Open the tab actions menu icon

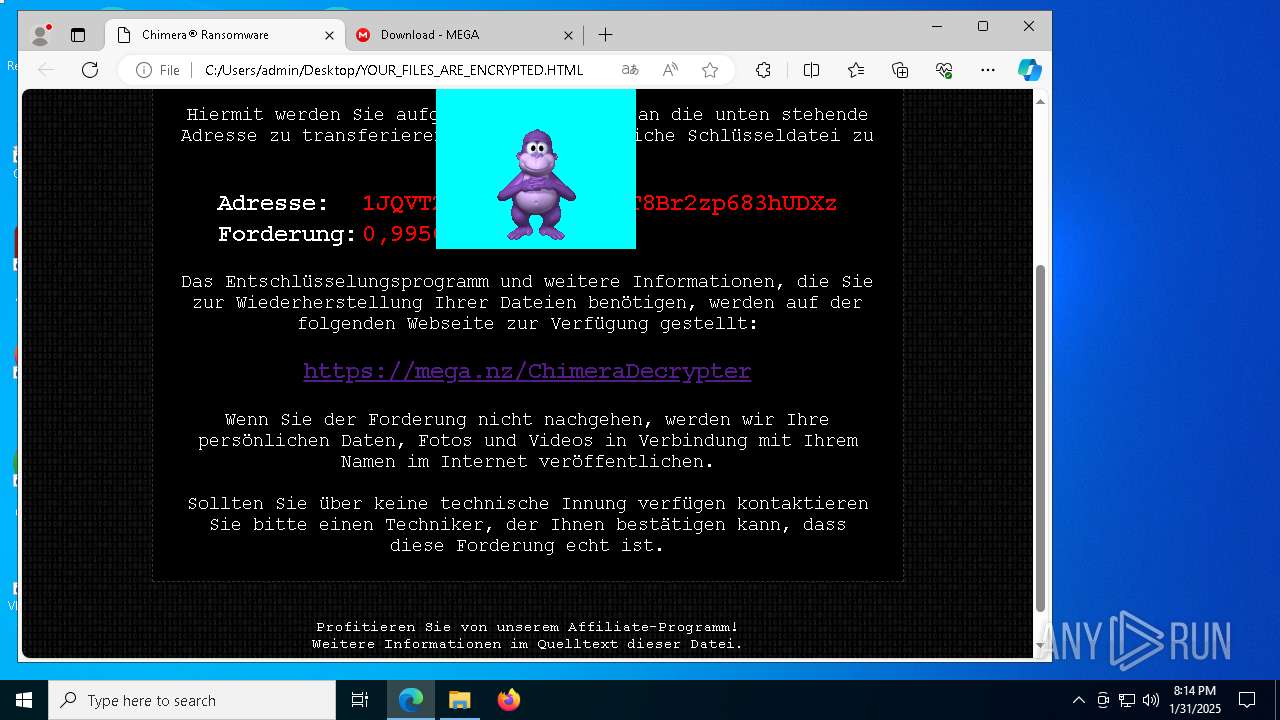click(78, 35)
